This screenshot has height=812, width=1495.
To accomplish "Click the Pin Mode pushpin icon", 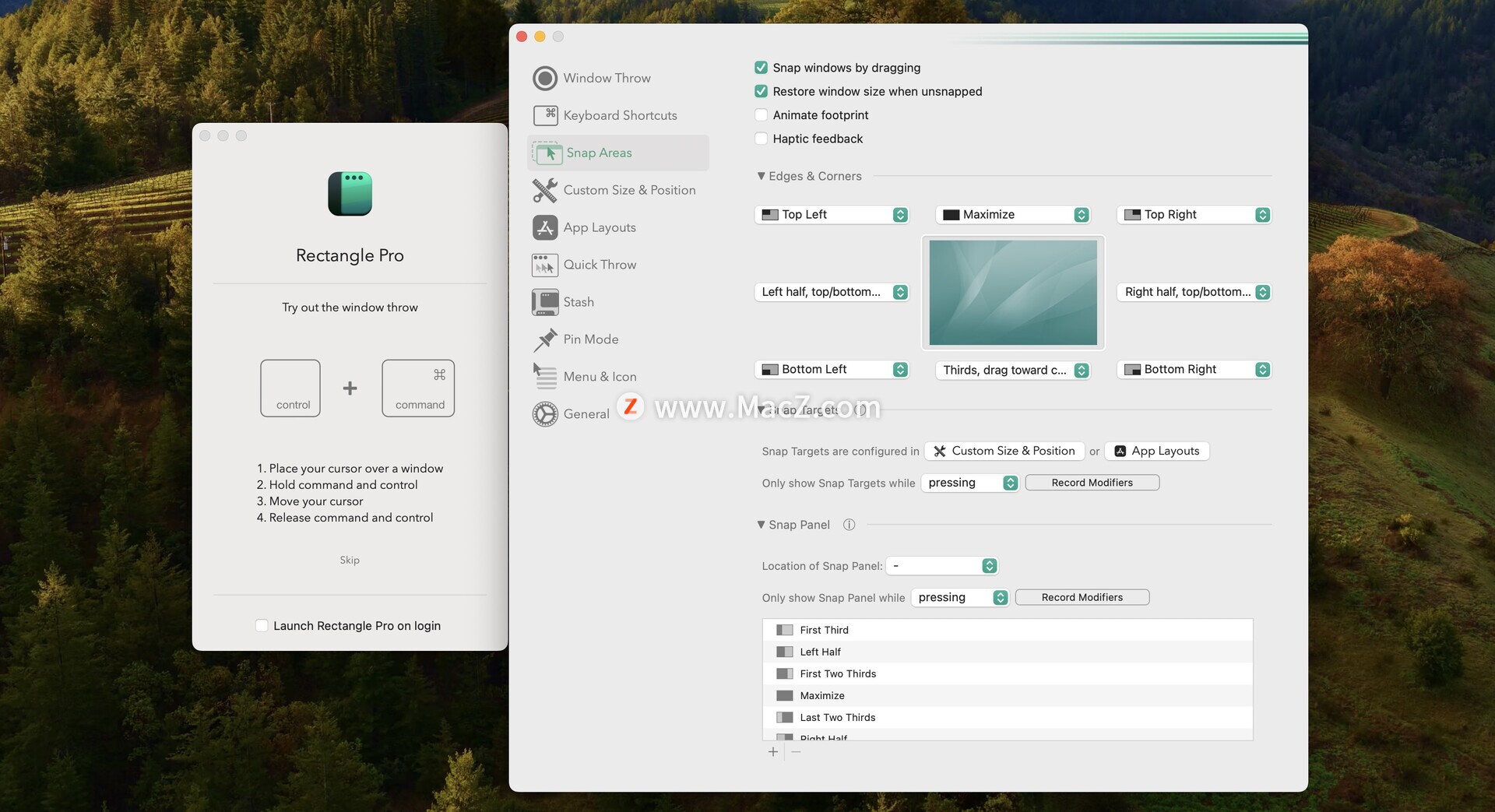I will click(x=545, y=339).
